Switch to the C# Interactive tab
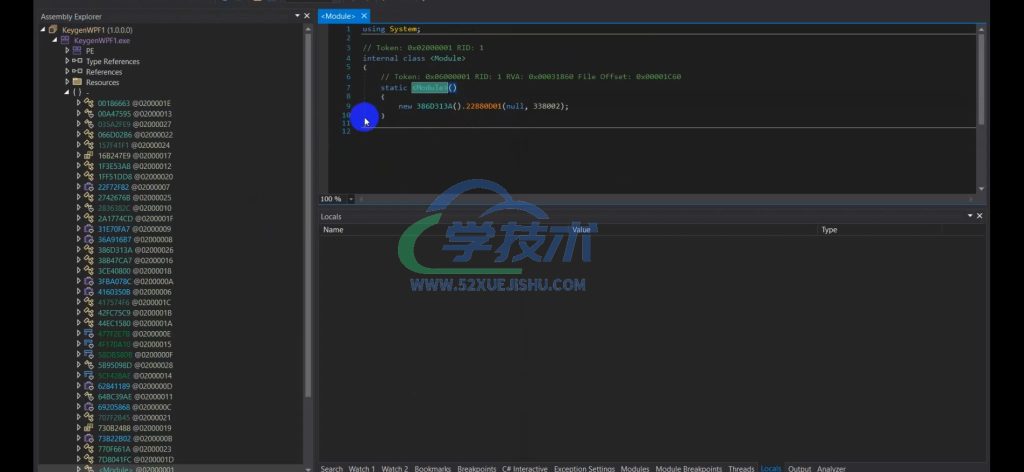This screenshot has width=1024, height=472. point(524,468)
